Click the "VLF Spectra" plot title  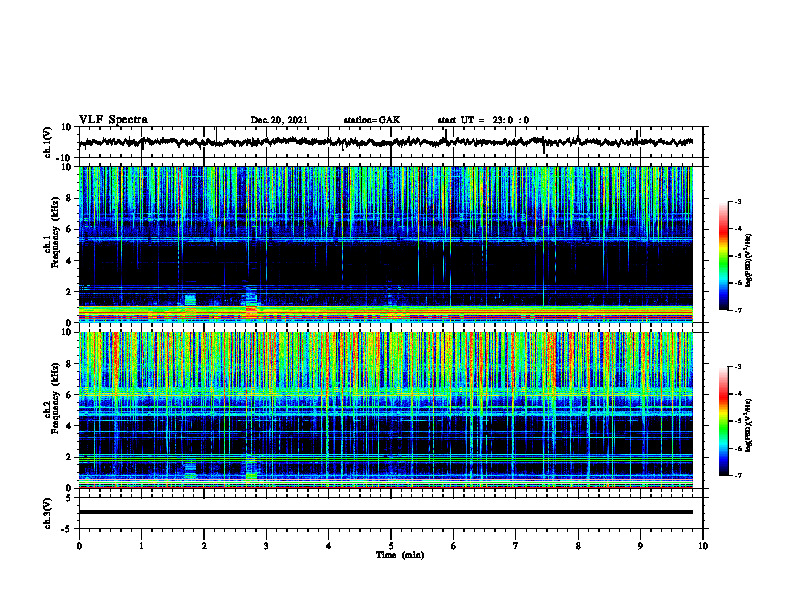pyautogui.click(x=113, y=120)
